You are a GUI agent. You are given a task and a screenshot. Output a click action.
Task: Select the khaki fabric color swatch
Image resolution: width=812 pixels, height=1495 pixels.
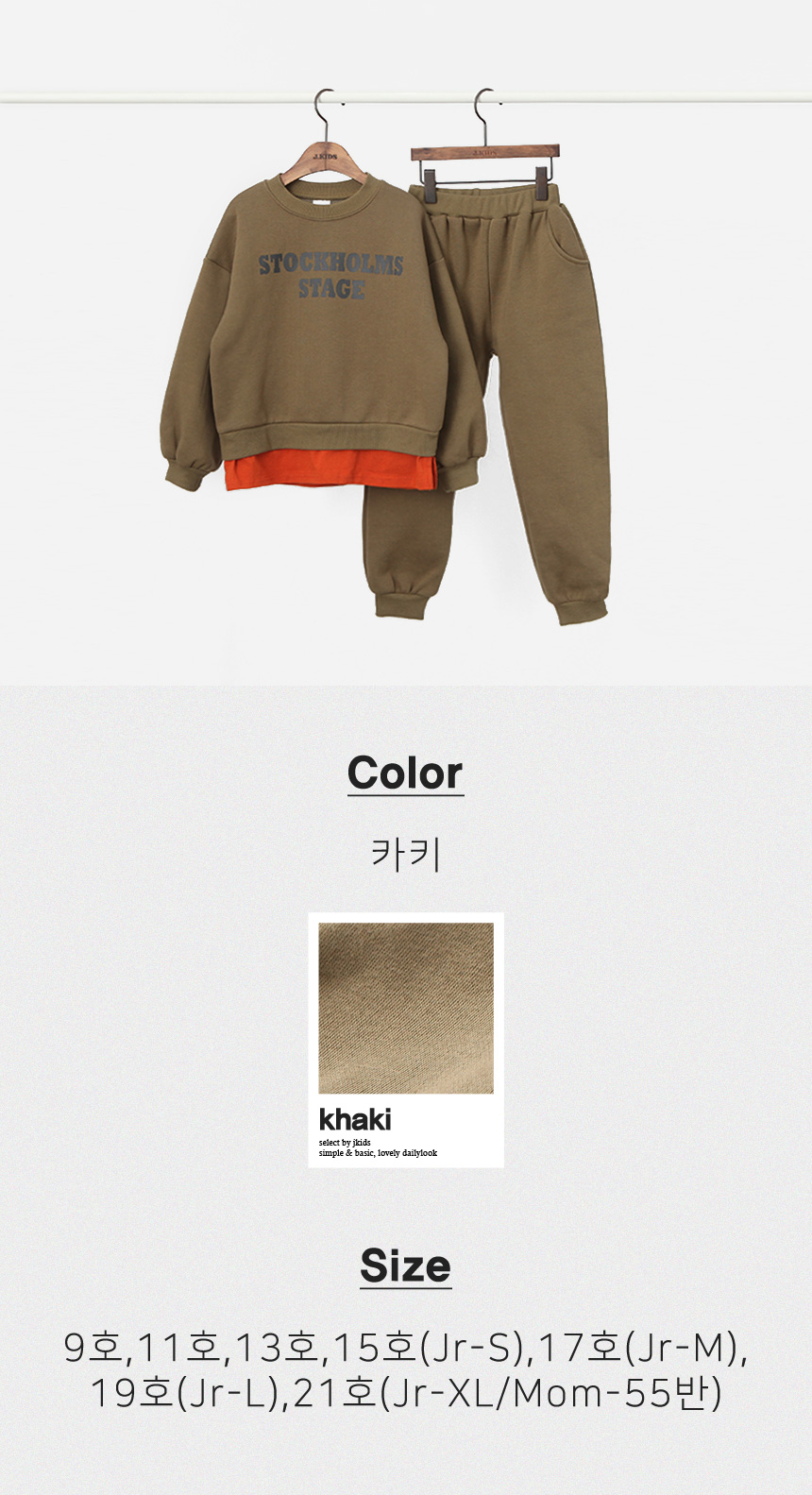tap(406, 1008)
